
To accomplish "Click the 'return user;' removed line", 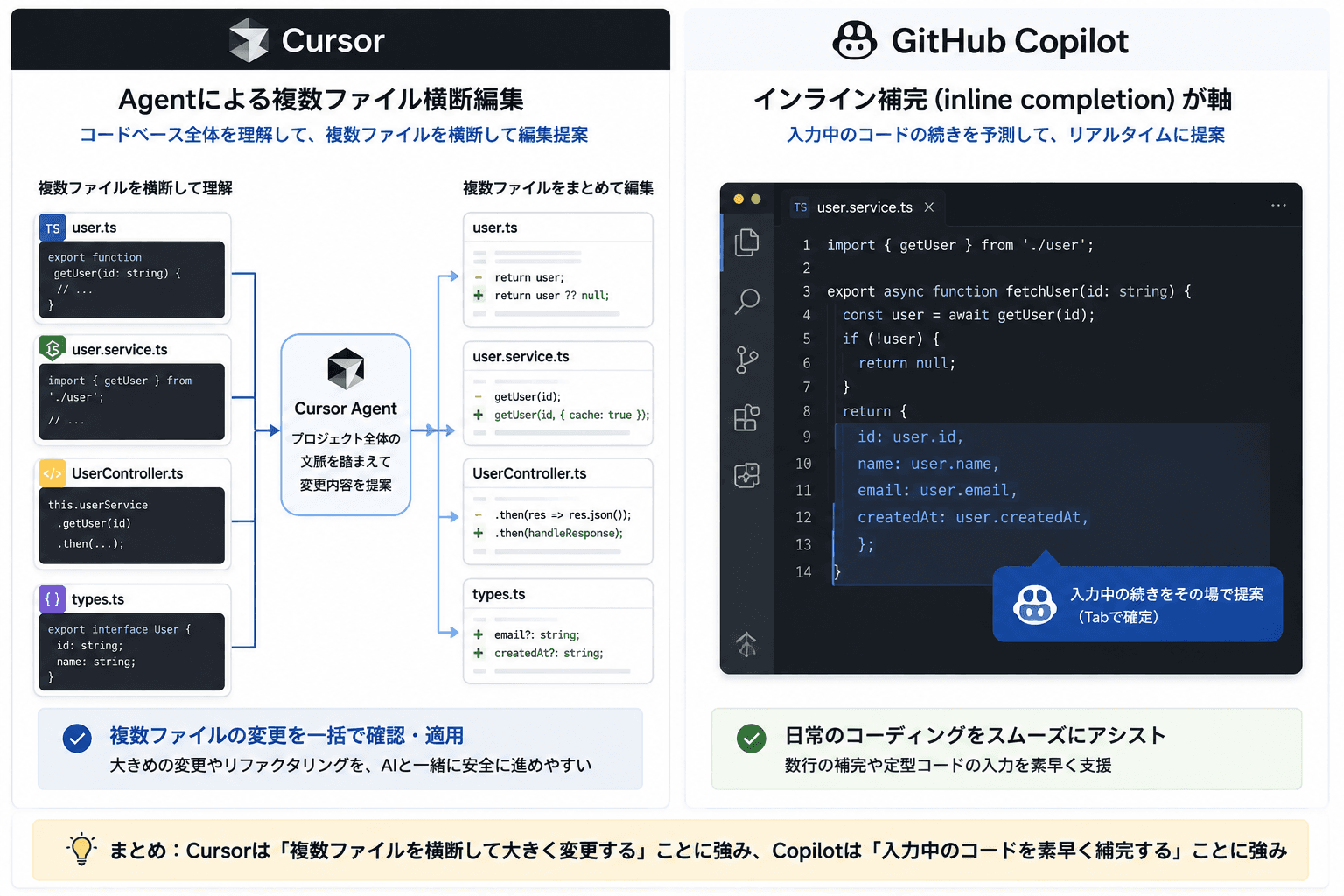I will tap(529, 277).
